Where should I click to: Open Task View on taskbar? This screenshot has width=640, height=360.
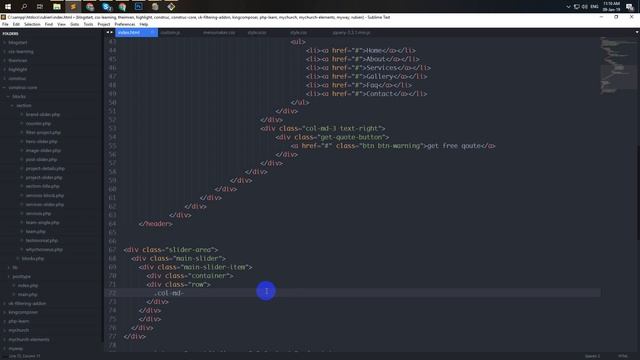click(x=40, y=6)
